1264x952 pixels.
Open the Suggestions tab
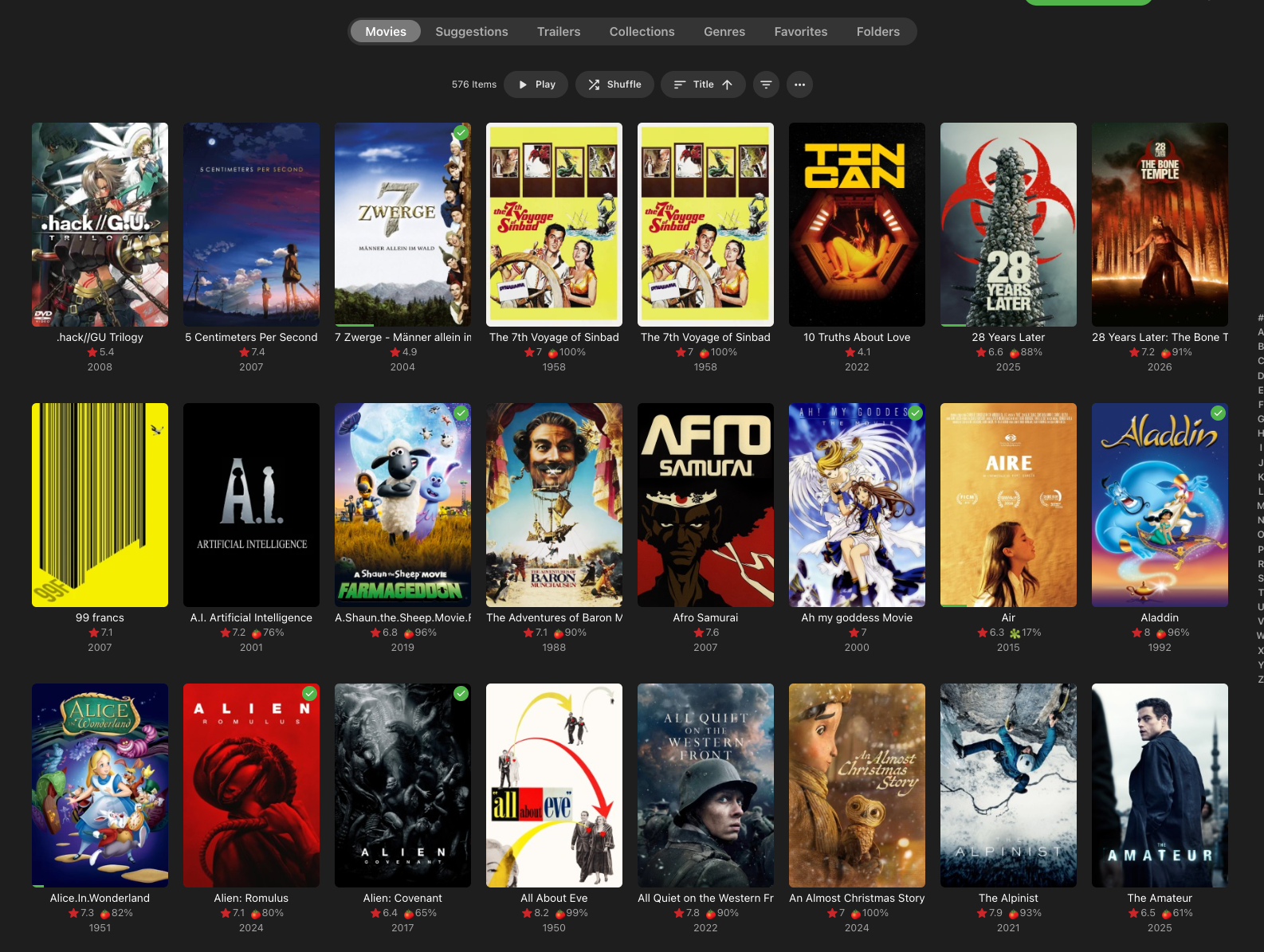pyautogui.click(x=472, y=32)
